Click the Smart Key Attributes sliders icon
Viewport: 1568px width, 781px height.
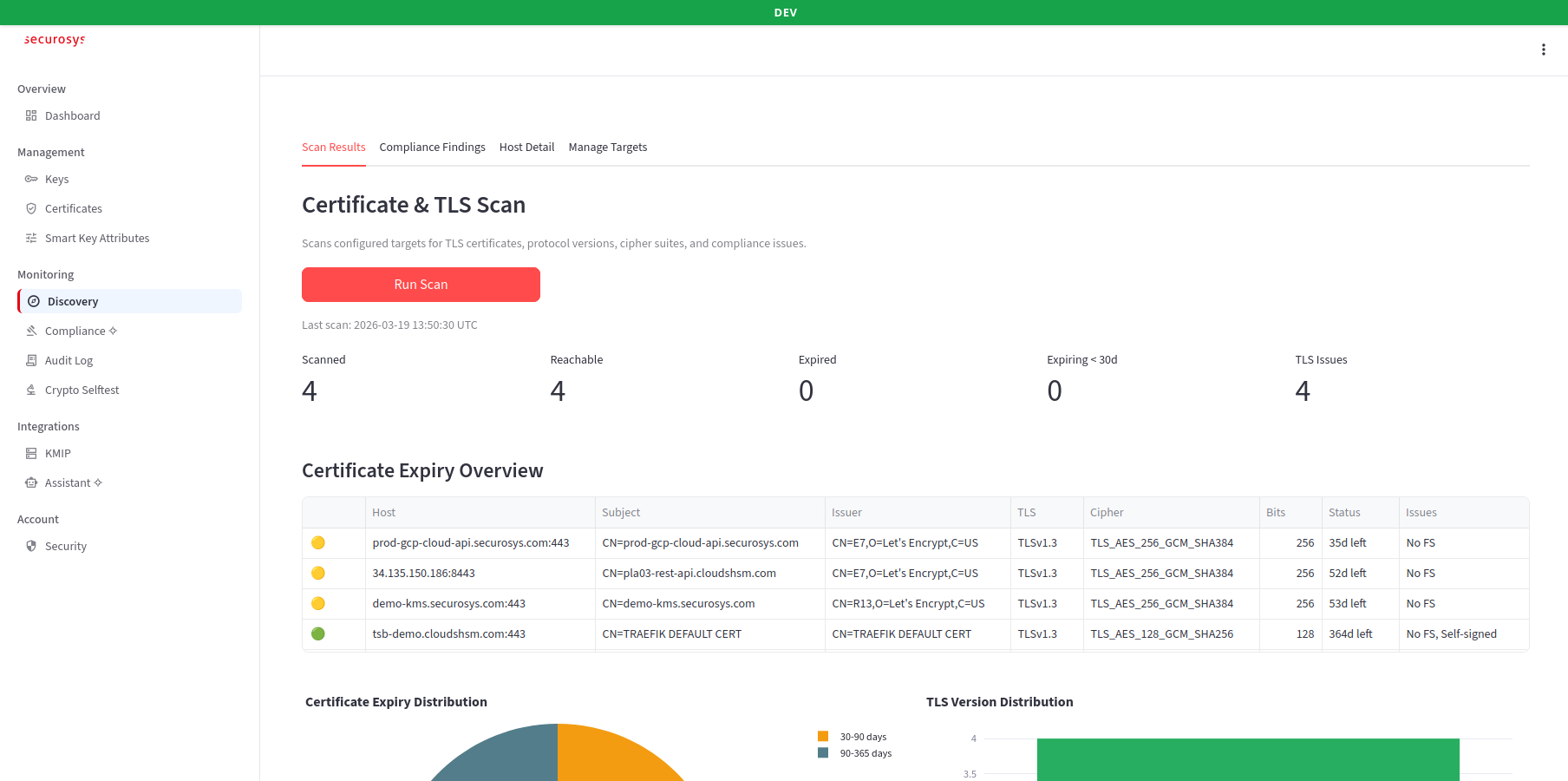(31, 238)
